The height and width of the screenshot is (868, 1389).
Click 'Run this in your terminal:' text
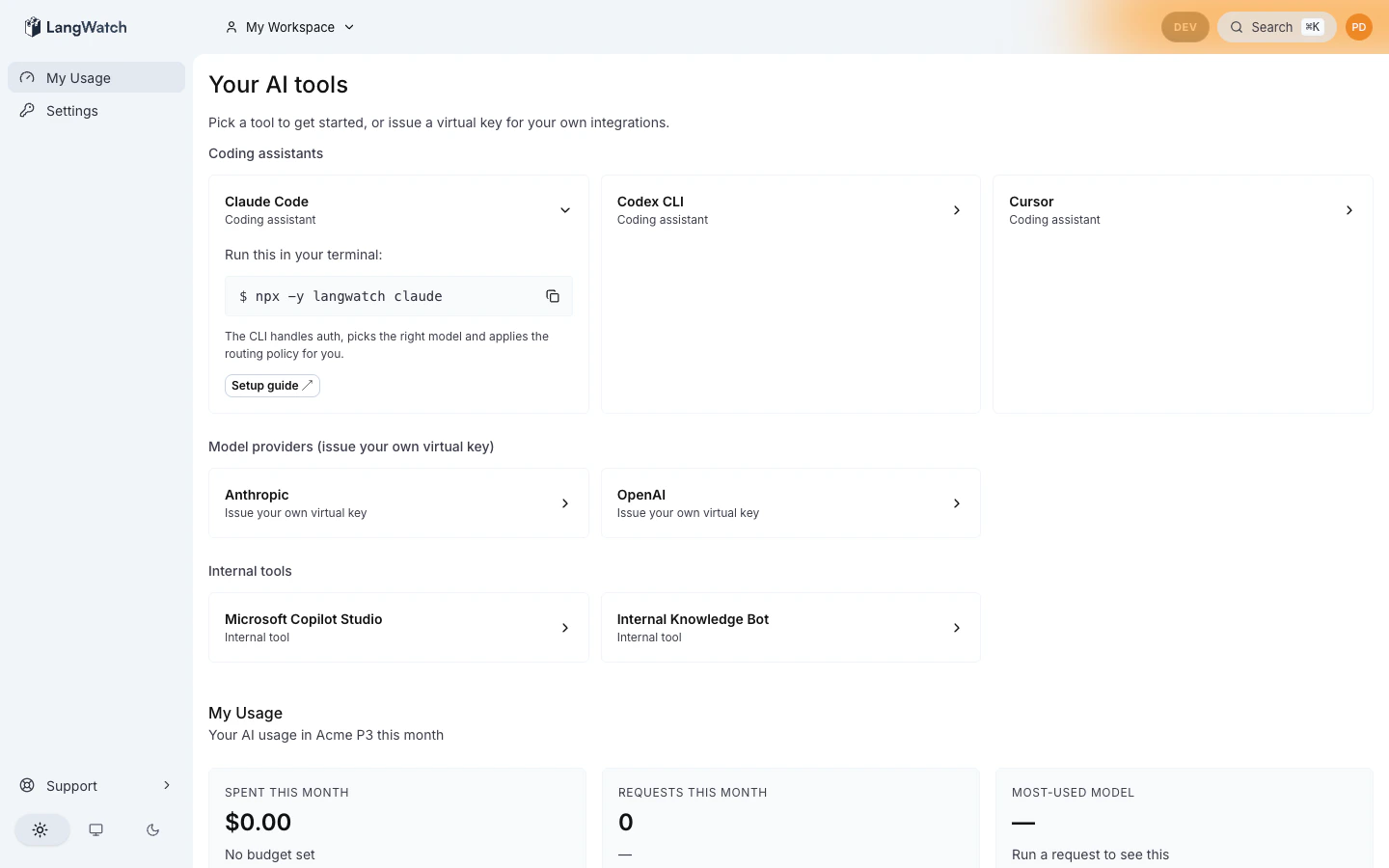tap(304, 255)
